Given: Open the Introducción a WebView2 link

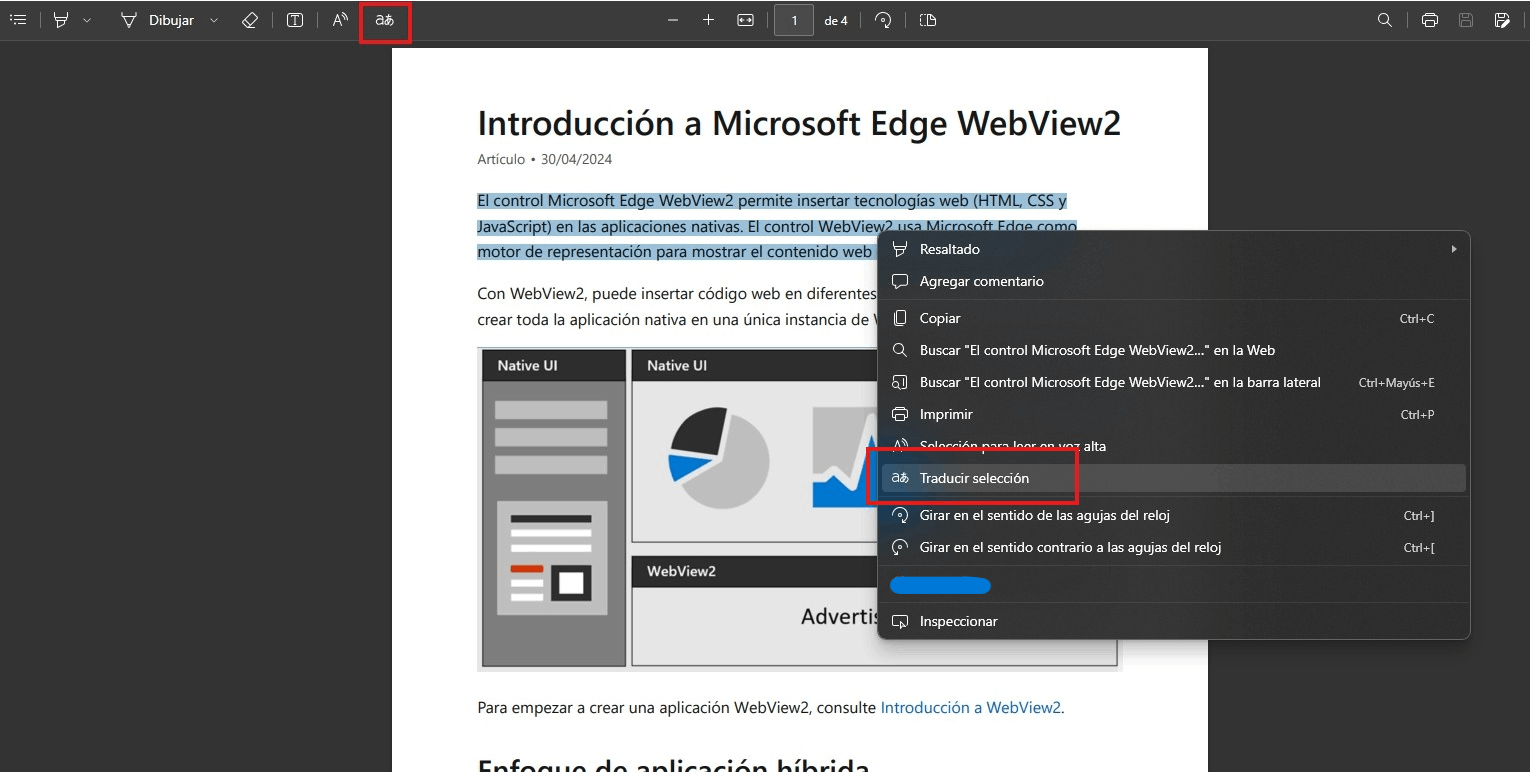Looking at the screenshot, I should [x=970, y=707].
